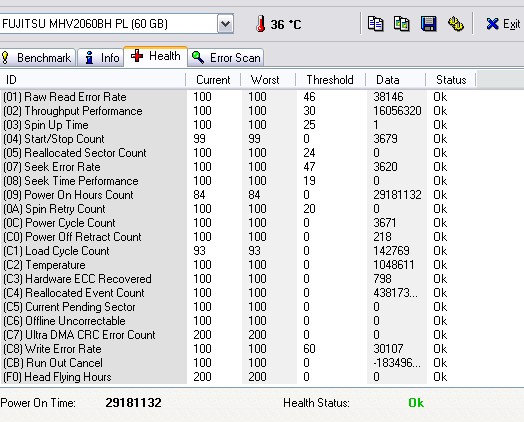Select the (09) Power On Hours Count row
This screenshot has width=524, height=422.
238,195
